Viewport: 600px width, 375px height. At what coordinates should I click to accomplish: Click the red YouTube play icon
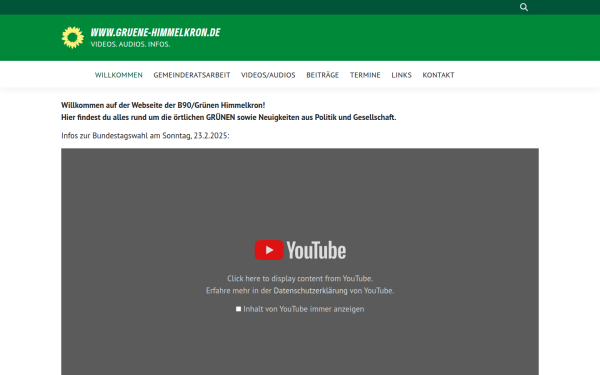point(269,250)
